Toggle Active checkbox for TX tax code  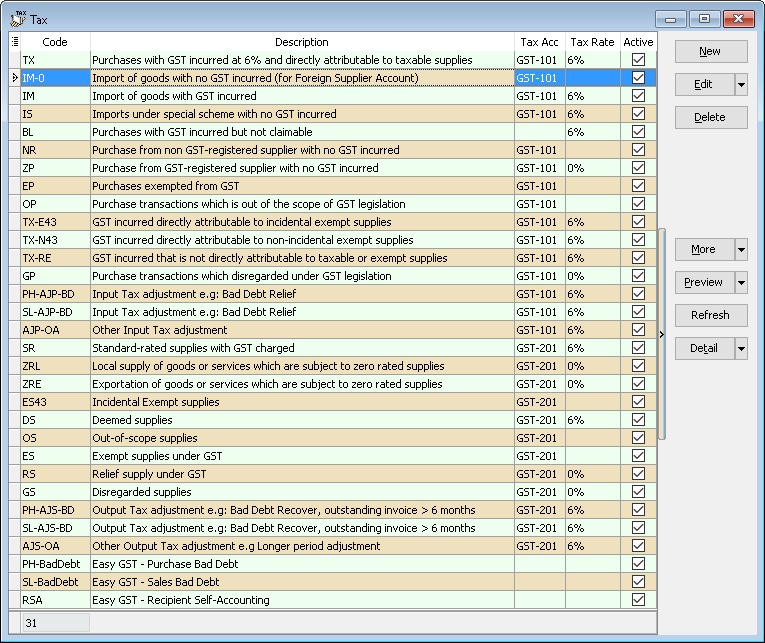click(x=638, y=60)
